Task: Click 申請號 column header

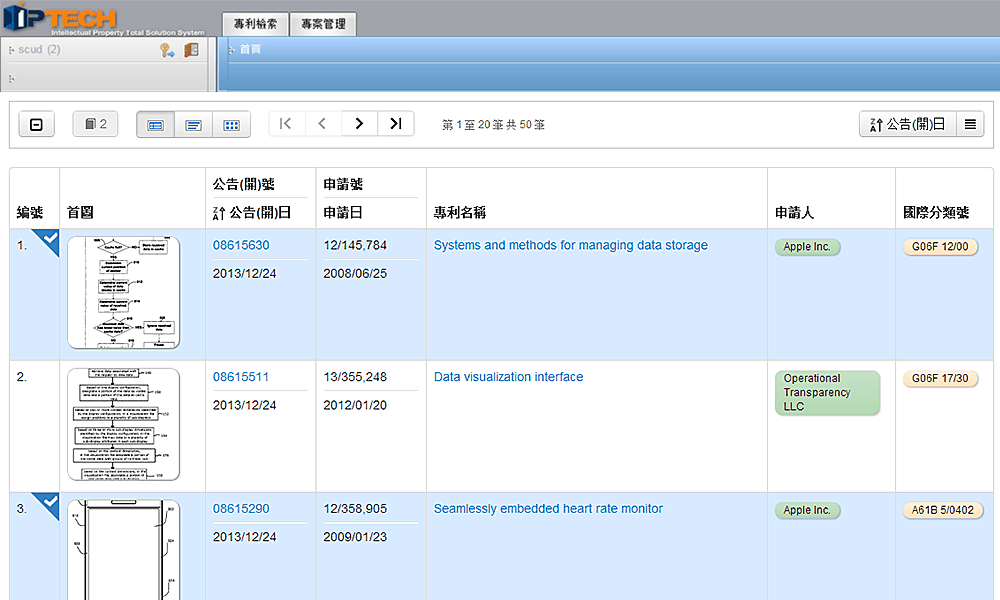Action: tap(343, 185)
